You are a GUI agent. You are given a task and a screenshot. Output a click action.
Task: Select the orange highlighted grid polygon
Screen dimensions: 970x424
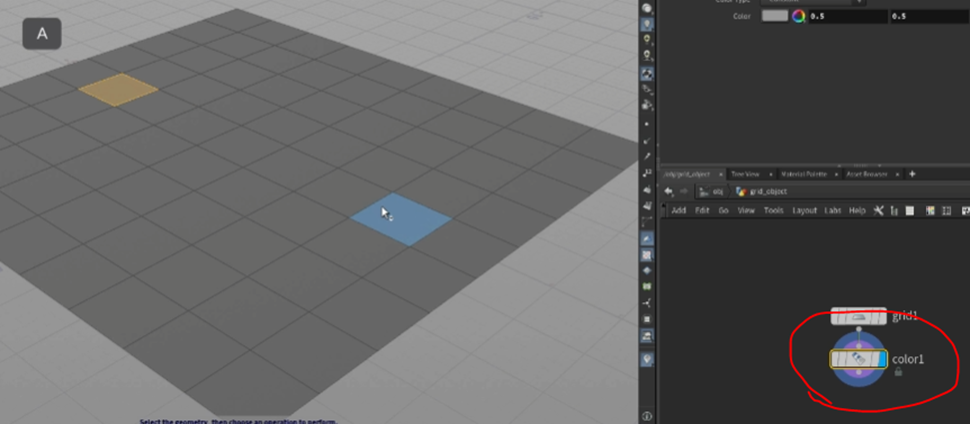pyautogui.click(x=118, y=89)
